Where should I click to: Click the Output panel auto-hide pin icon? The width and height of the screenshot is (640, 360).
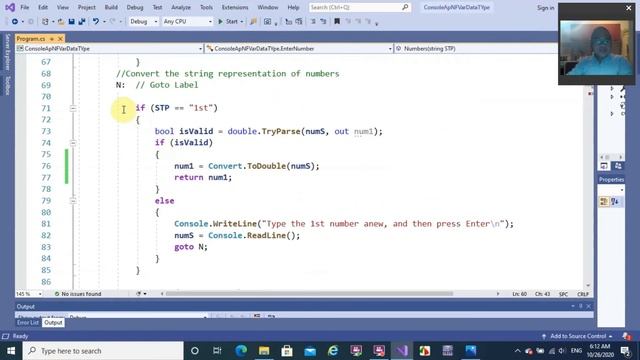[x=581, y=306]
